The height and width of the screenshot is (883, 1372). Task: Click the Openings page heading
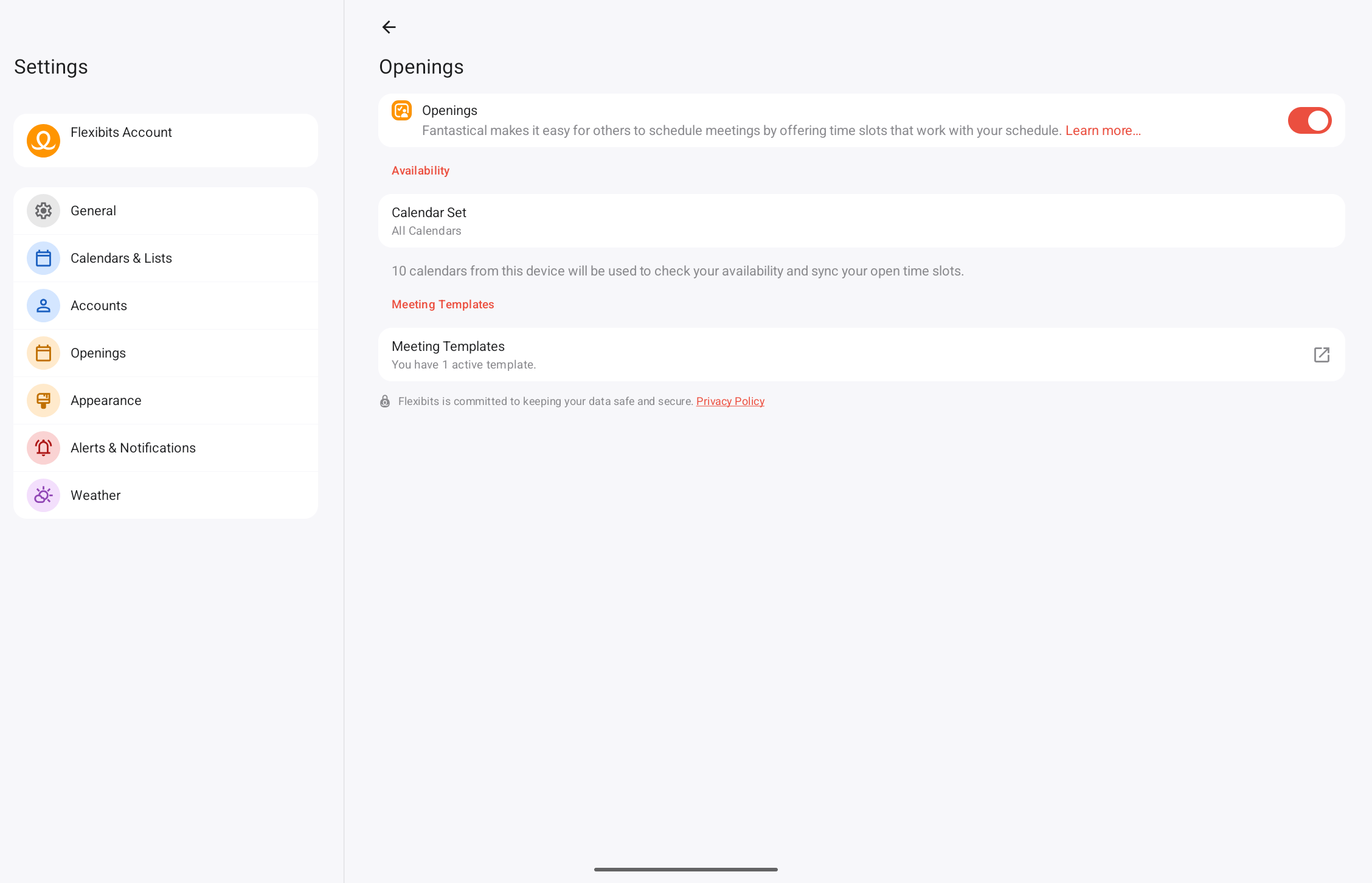coord(421,67)
